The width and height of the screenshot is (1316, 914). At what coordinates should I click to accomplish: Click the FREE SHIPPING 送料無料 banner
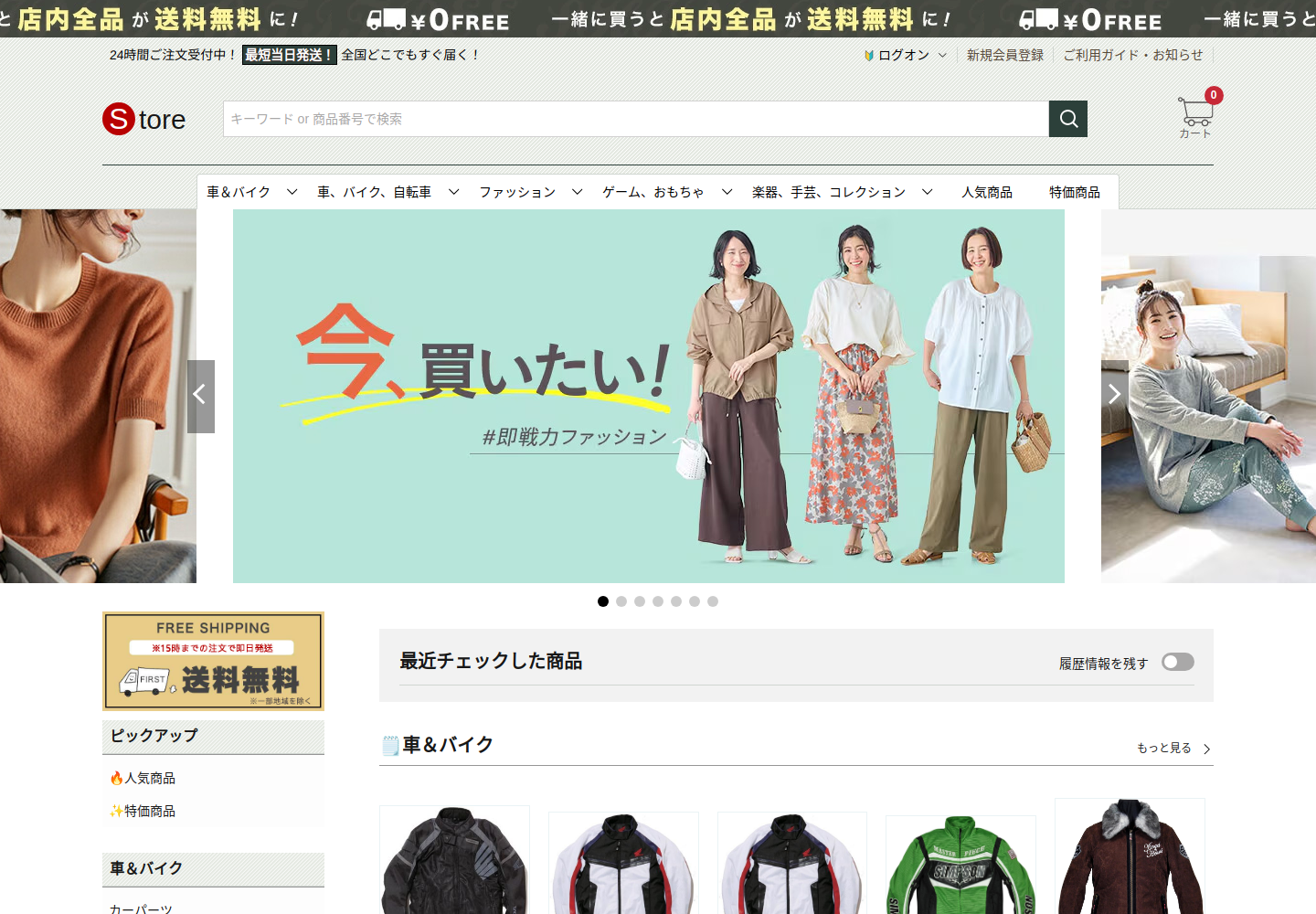tap(213, 661)
